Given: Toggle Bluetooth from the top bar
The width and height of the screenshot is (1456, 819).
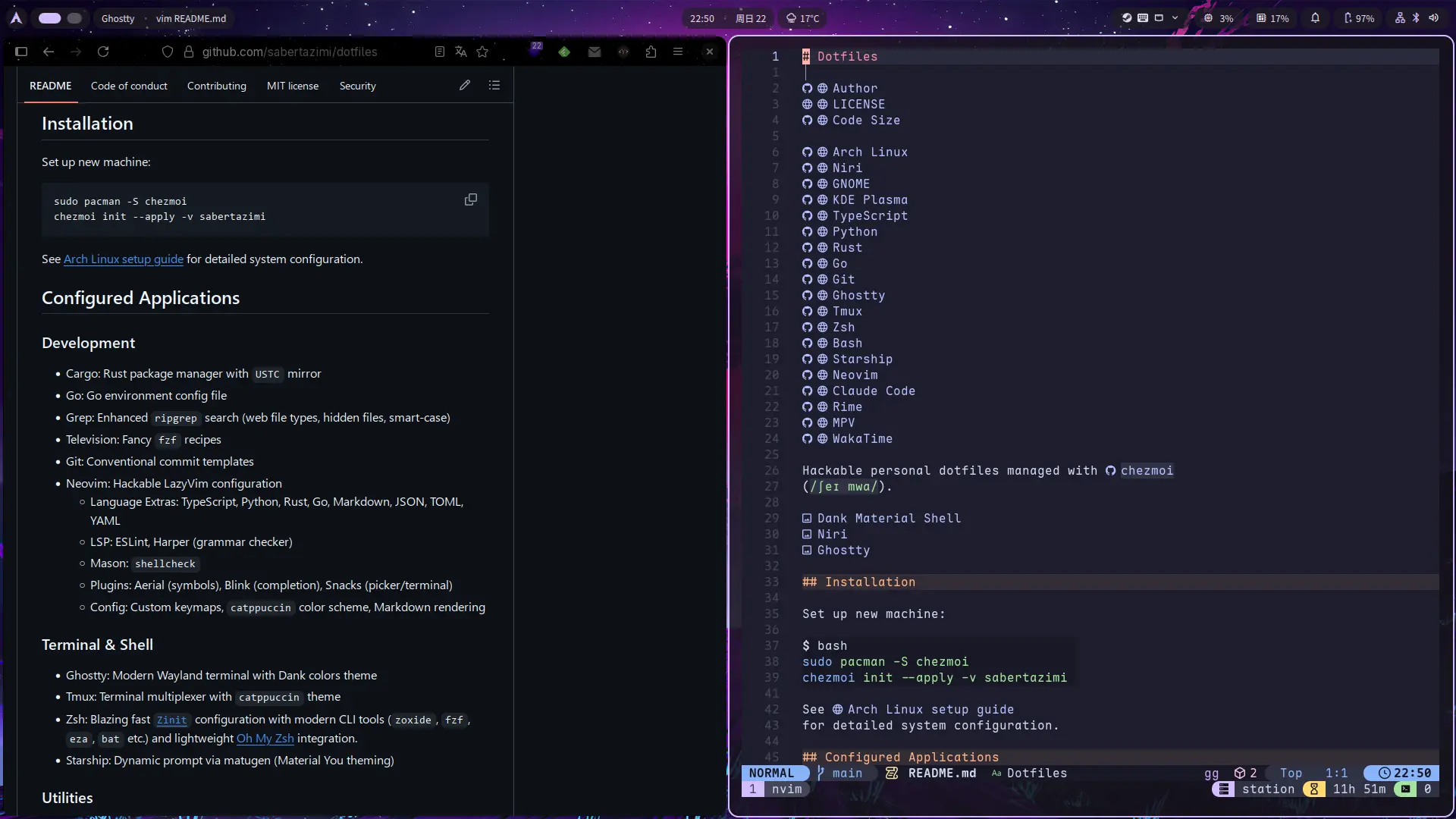Looking at the screenshot, I should pos(1416,18).
